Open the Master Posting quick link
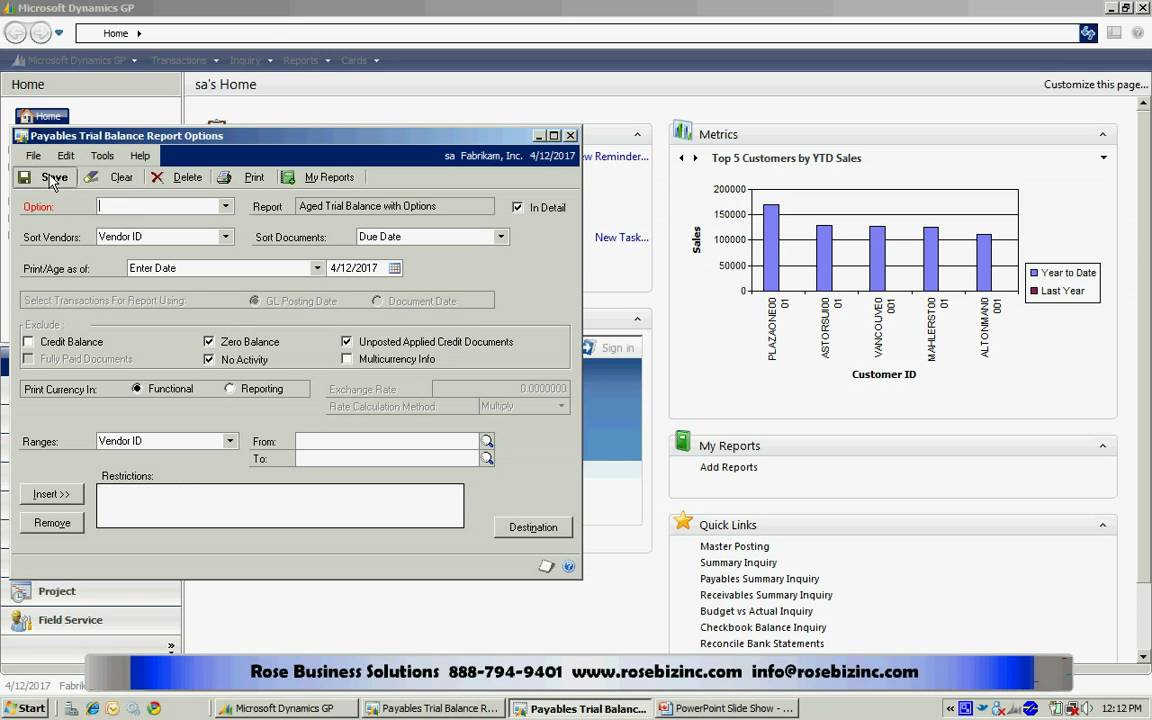Image resolution: width=1152 pixels, height=720 pixels. click(x=735, y=547)
